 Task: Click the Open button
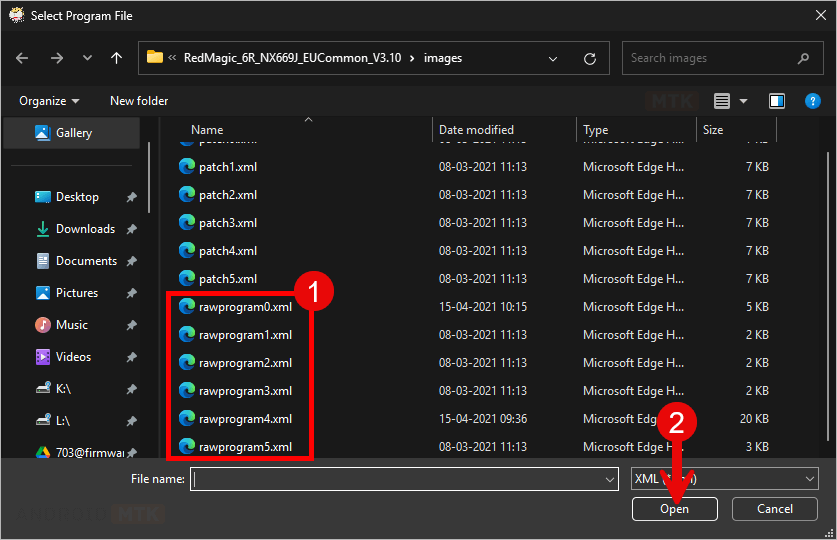[x=674, y=509]
